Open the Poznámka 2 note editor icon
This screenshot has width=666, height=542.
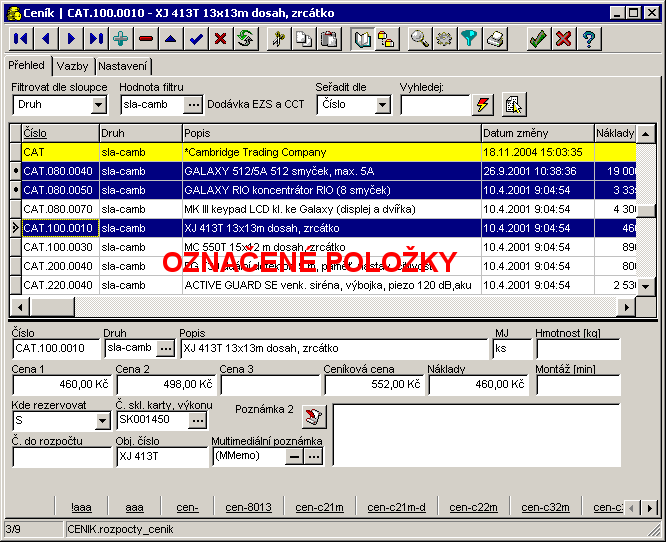[315, 416]
